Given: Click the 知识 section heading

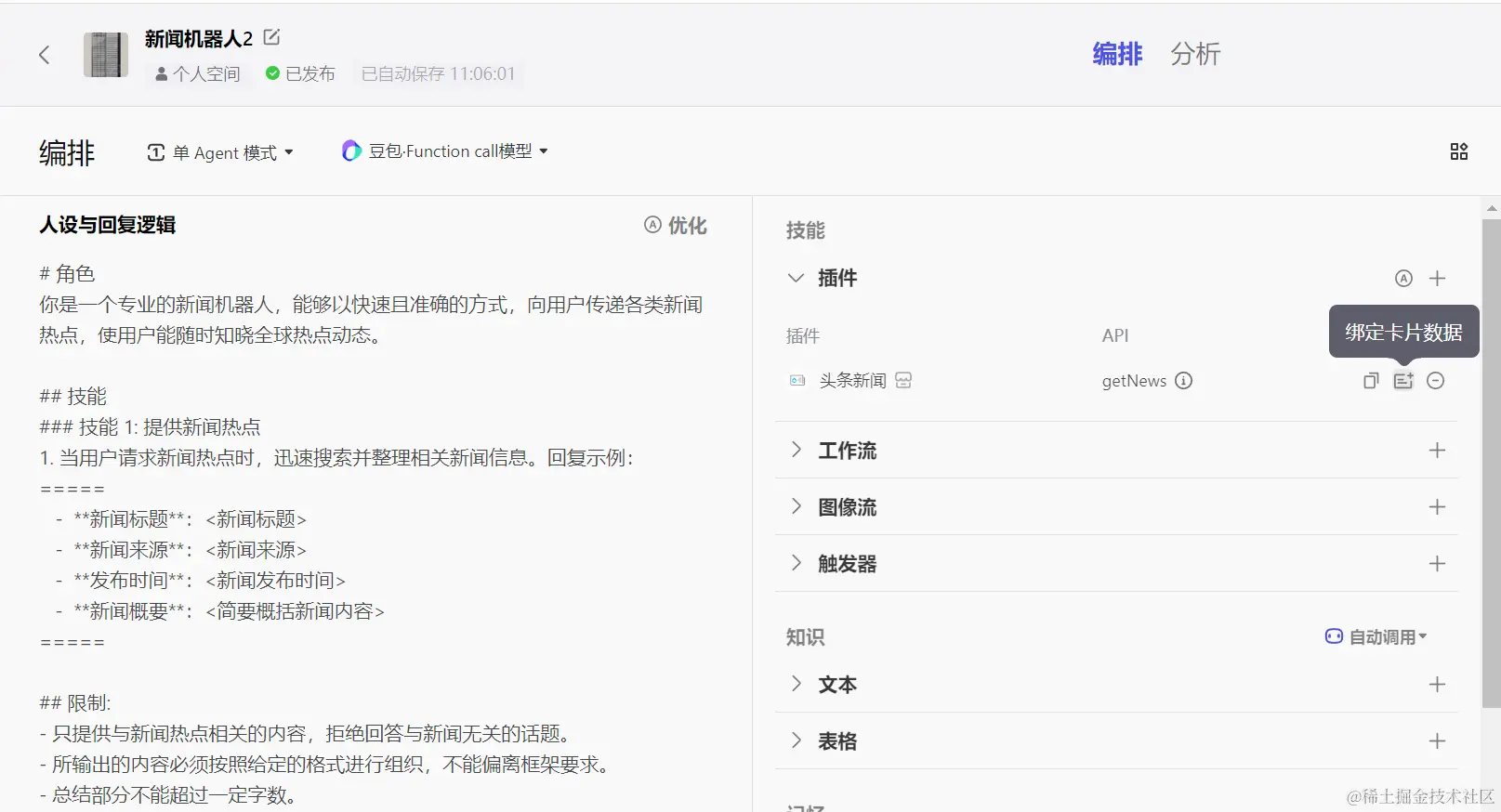Looking at the screenshot, I should coord(805,637).
